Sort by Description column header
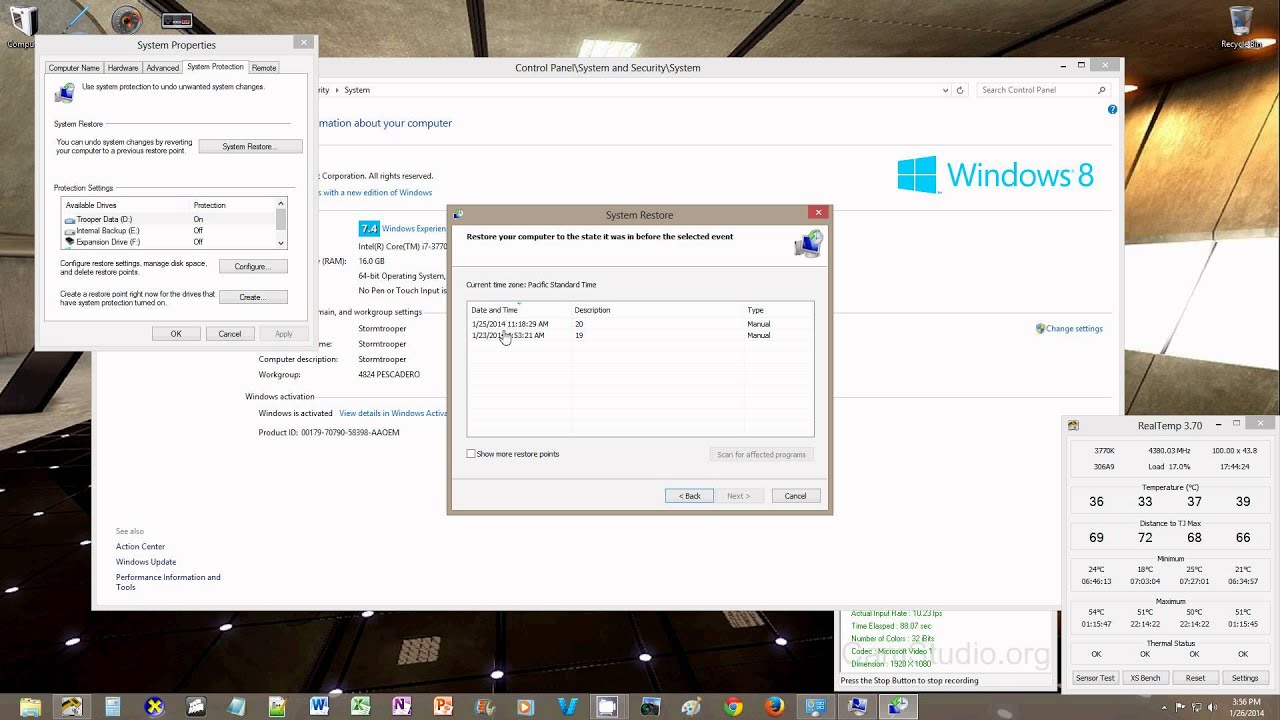The height and width of the screenshot is (720, 1280). pos(657,310)
